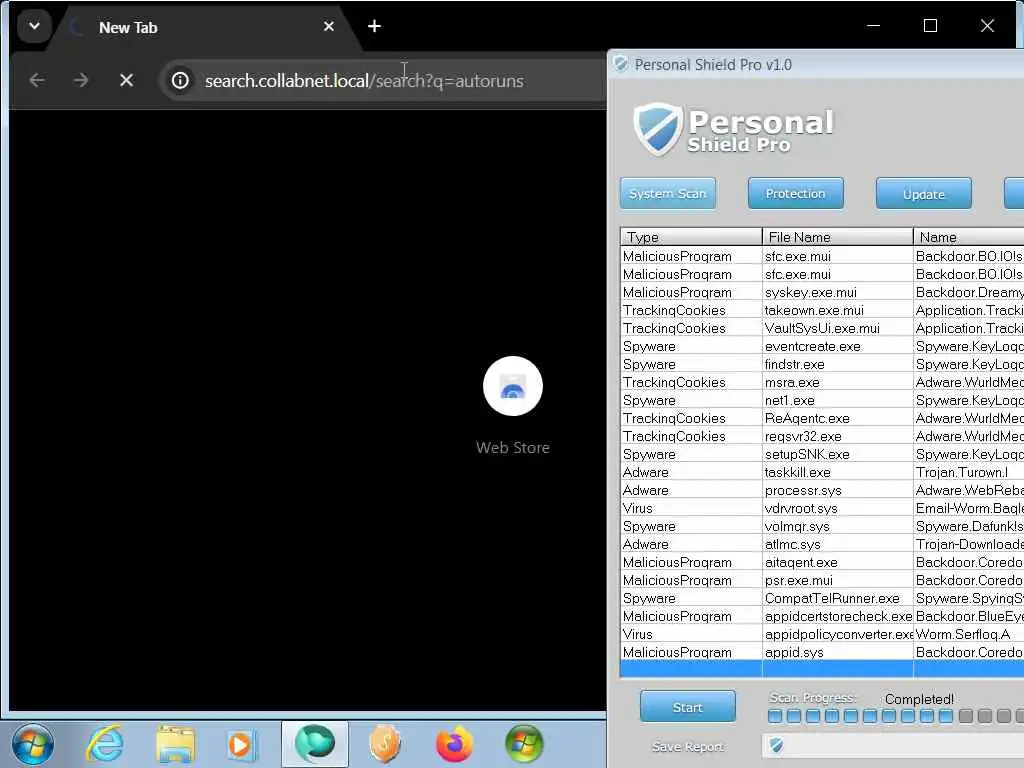Open the Update section

point(923,194)
